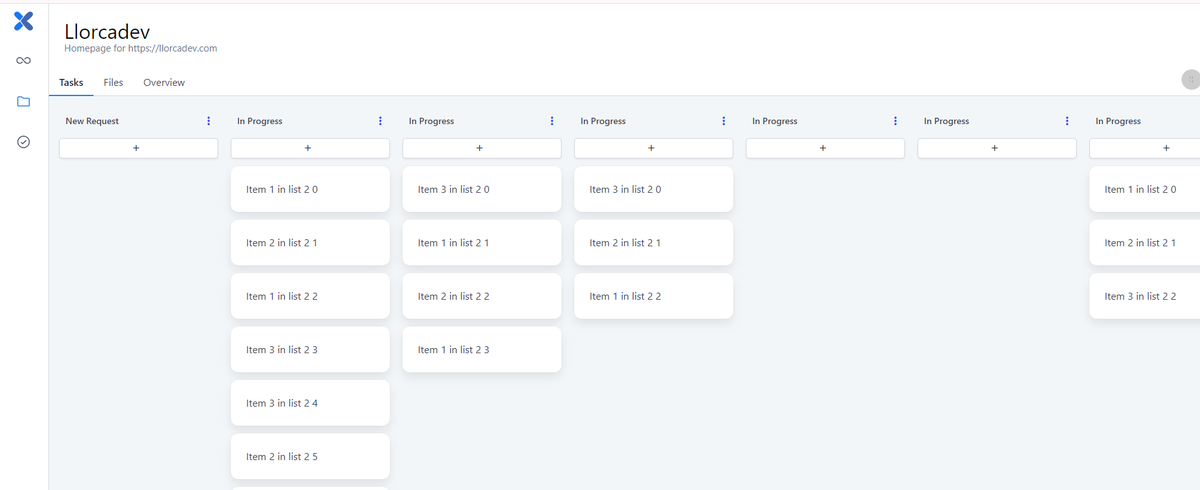The width and height of the screenshot is (1200, 490).
Task: Open 'Item 1 in list 2 2' in third In Progress column
Action: [653, 296]
